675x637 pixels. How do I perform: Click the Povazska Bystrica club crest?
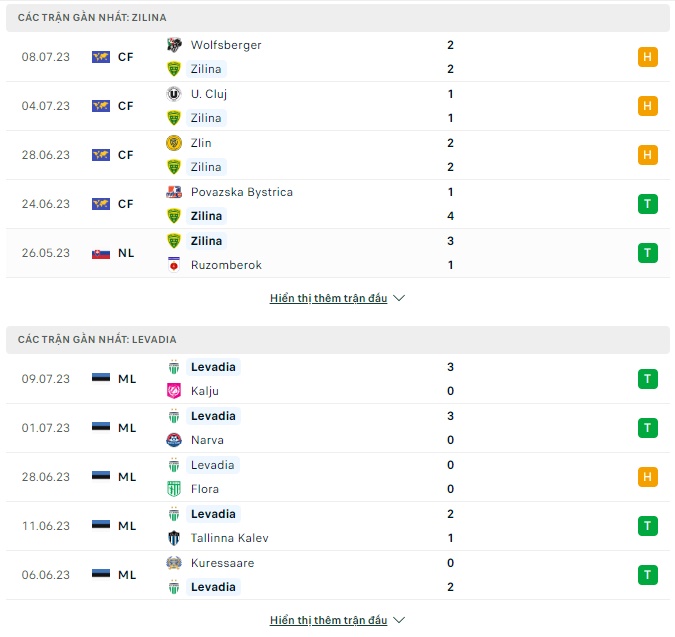[x=174, y=192]
